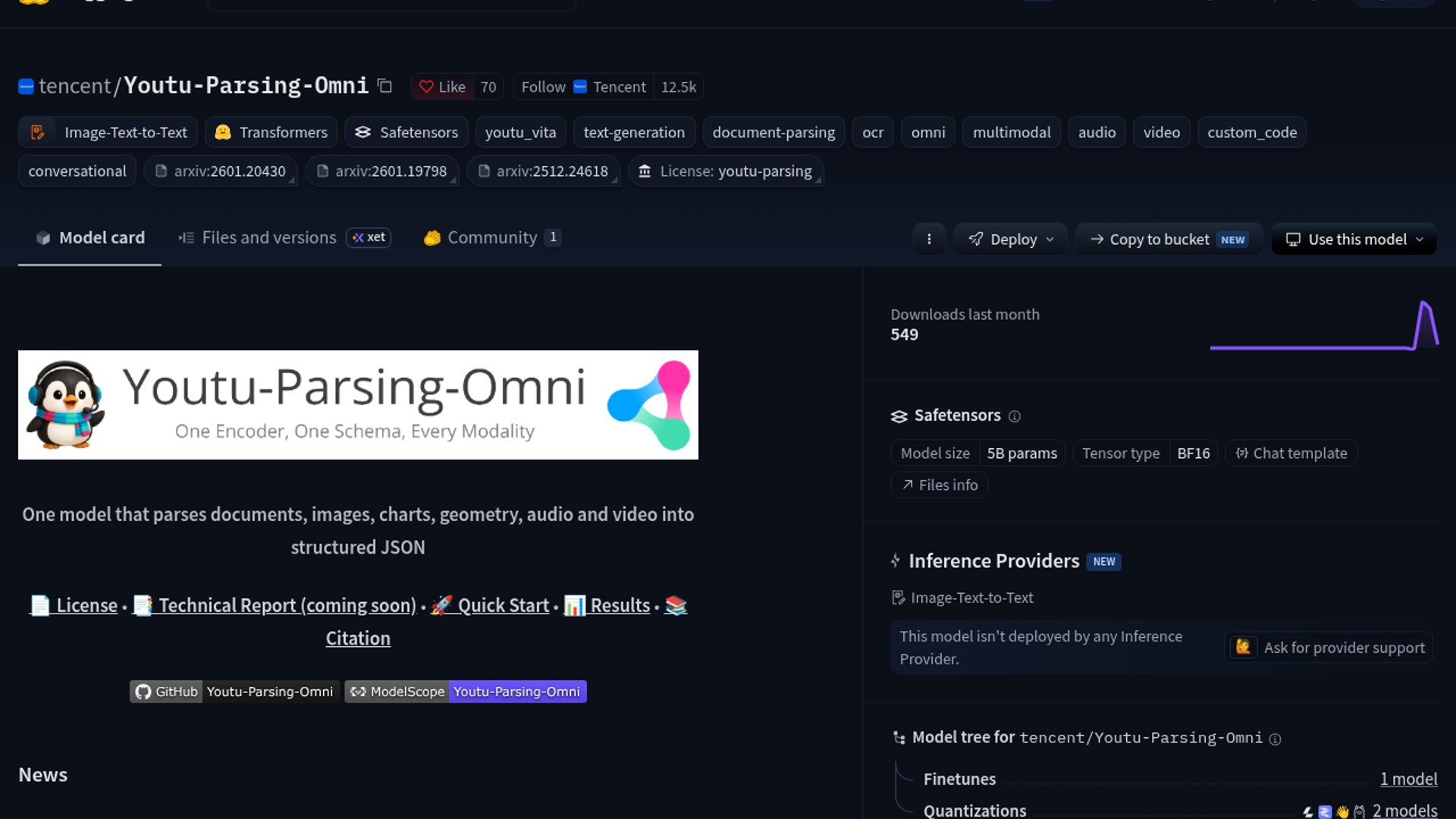Open the Use this model dropdown
This screenshot has height=819, width=1456.
1354,240
